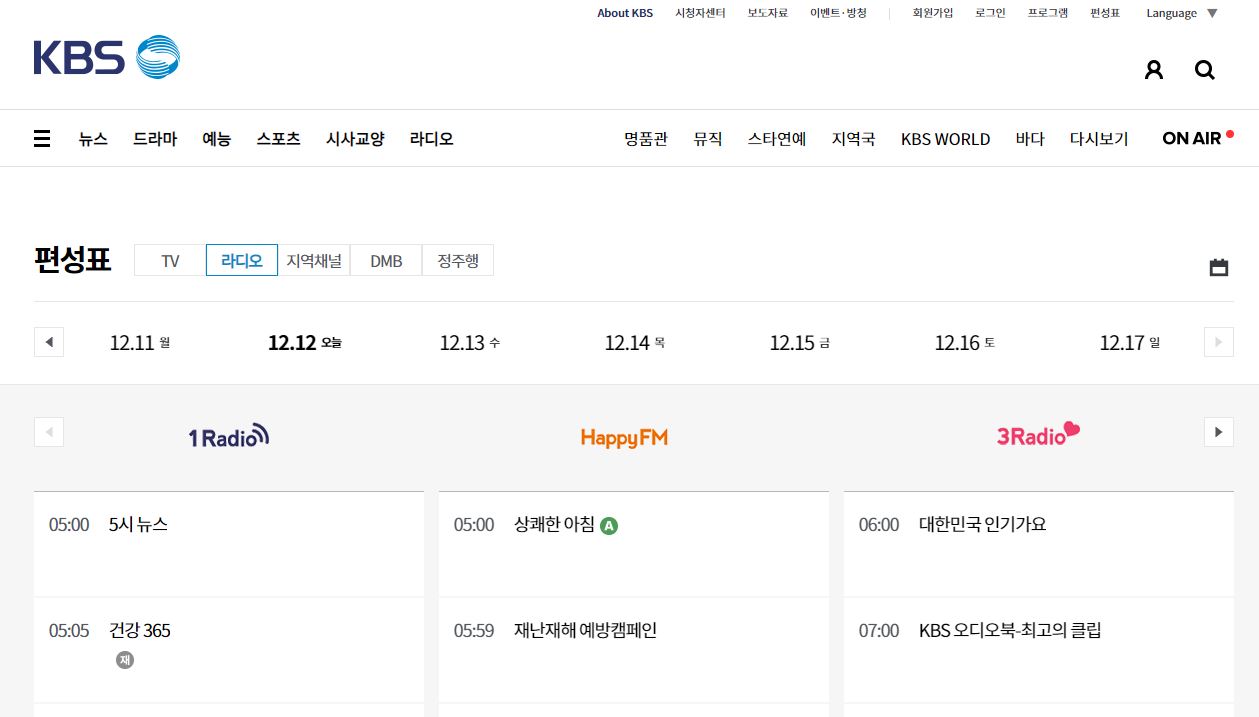Click the KBS logo

[x=107, y=57]
